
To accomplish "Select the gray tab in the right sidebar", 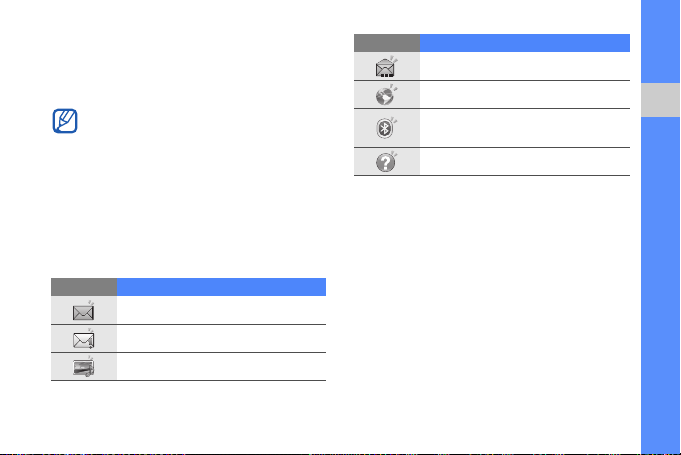I will (x=660, y=100).
